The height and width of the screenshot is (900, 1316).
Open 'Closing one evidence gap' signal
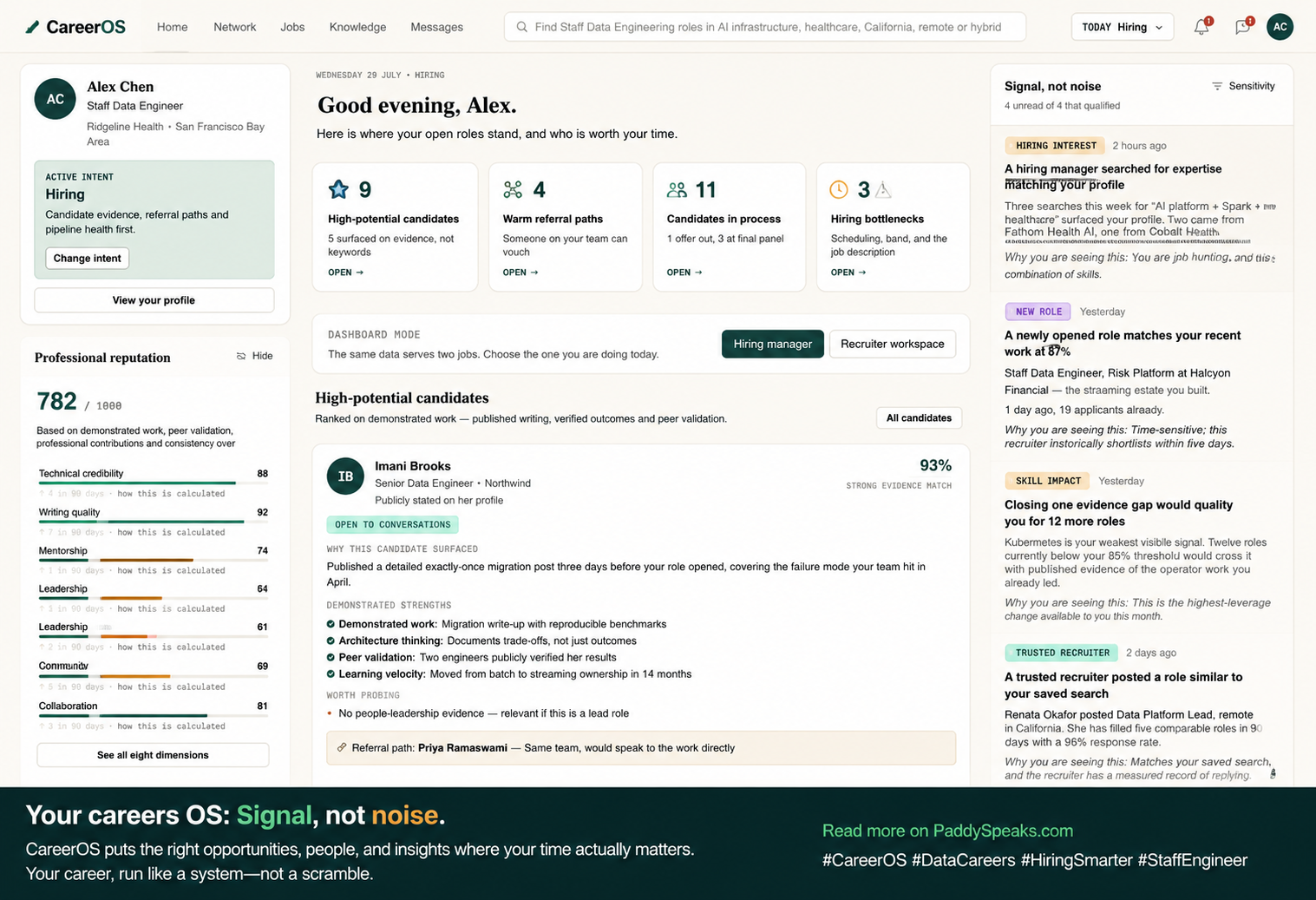[x=1118, y=513]
